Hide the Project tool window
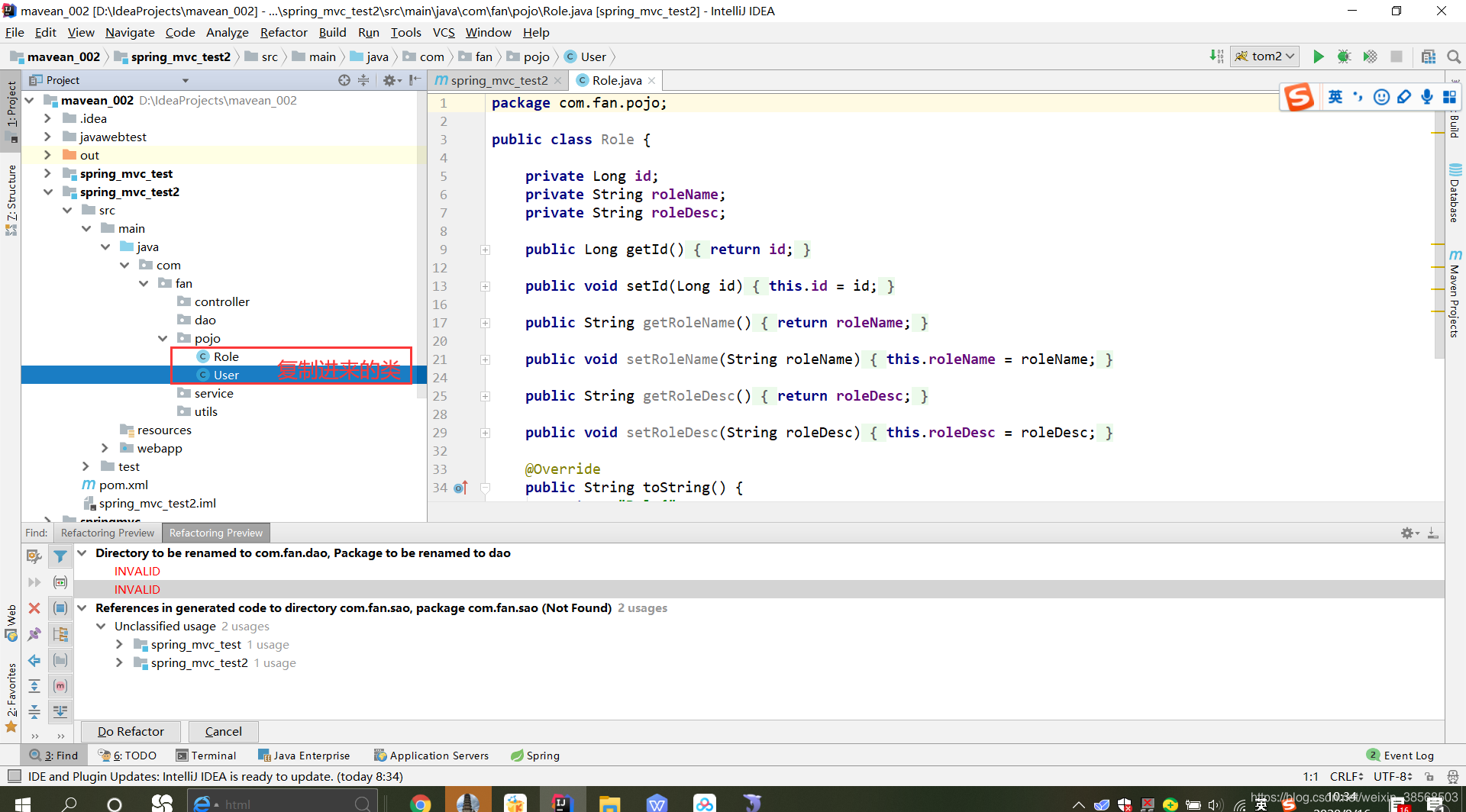Screen dimensions: 1466x812 tap(415, 80)
